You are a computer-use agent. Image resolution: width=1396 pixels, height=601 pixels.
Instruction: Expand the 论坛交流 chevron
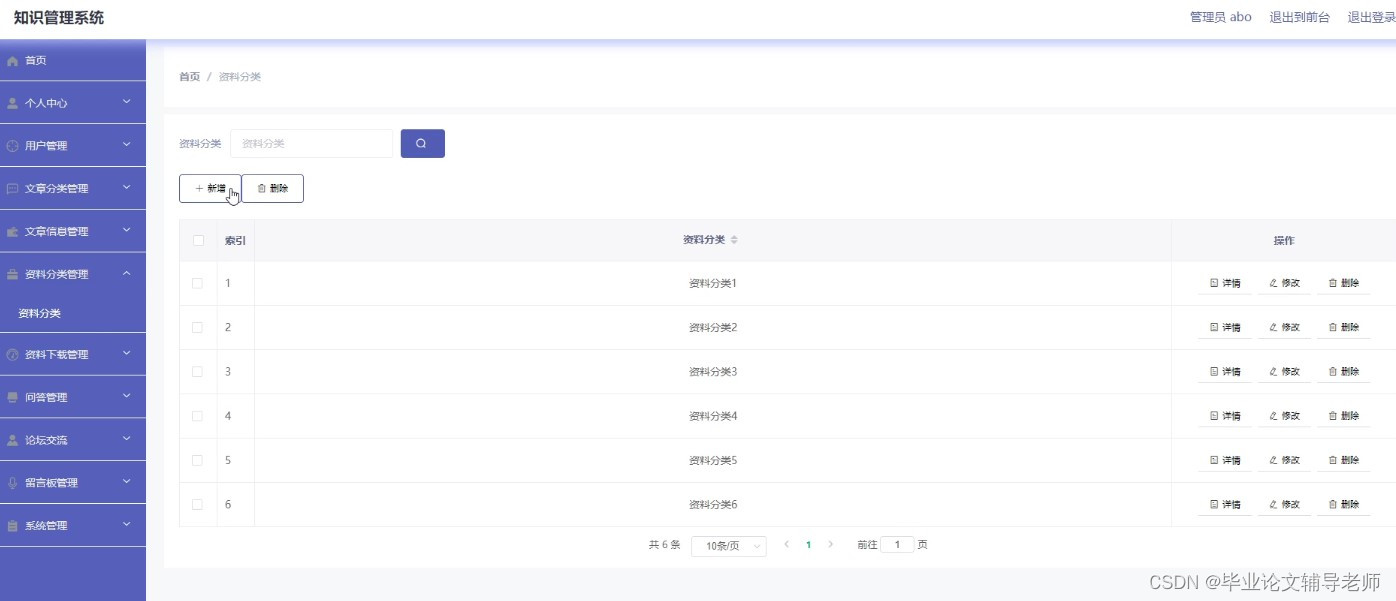[x=127, y=439]
